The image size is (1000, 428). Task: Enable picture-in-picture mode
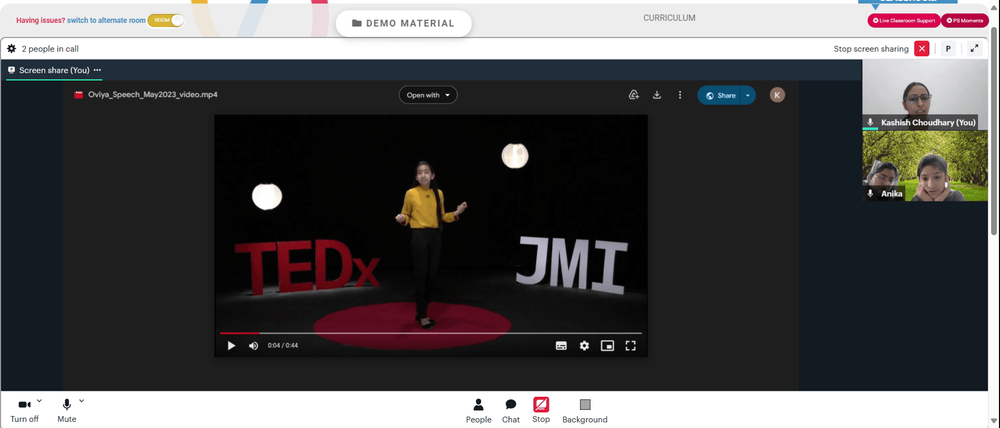coord(607,346)
